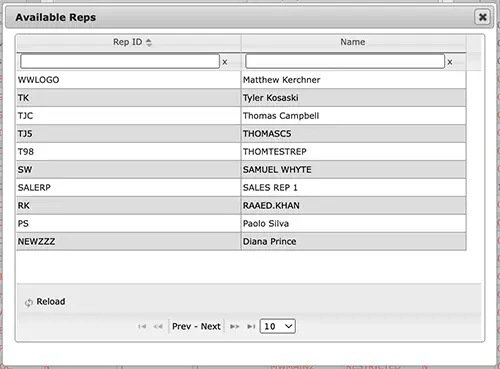The width and height of the screenshot is (500, 369).
Task: Clear the Rep ID filter with its x
Action: pyautogui.click(x=225, y=62)
